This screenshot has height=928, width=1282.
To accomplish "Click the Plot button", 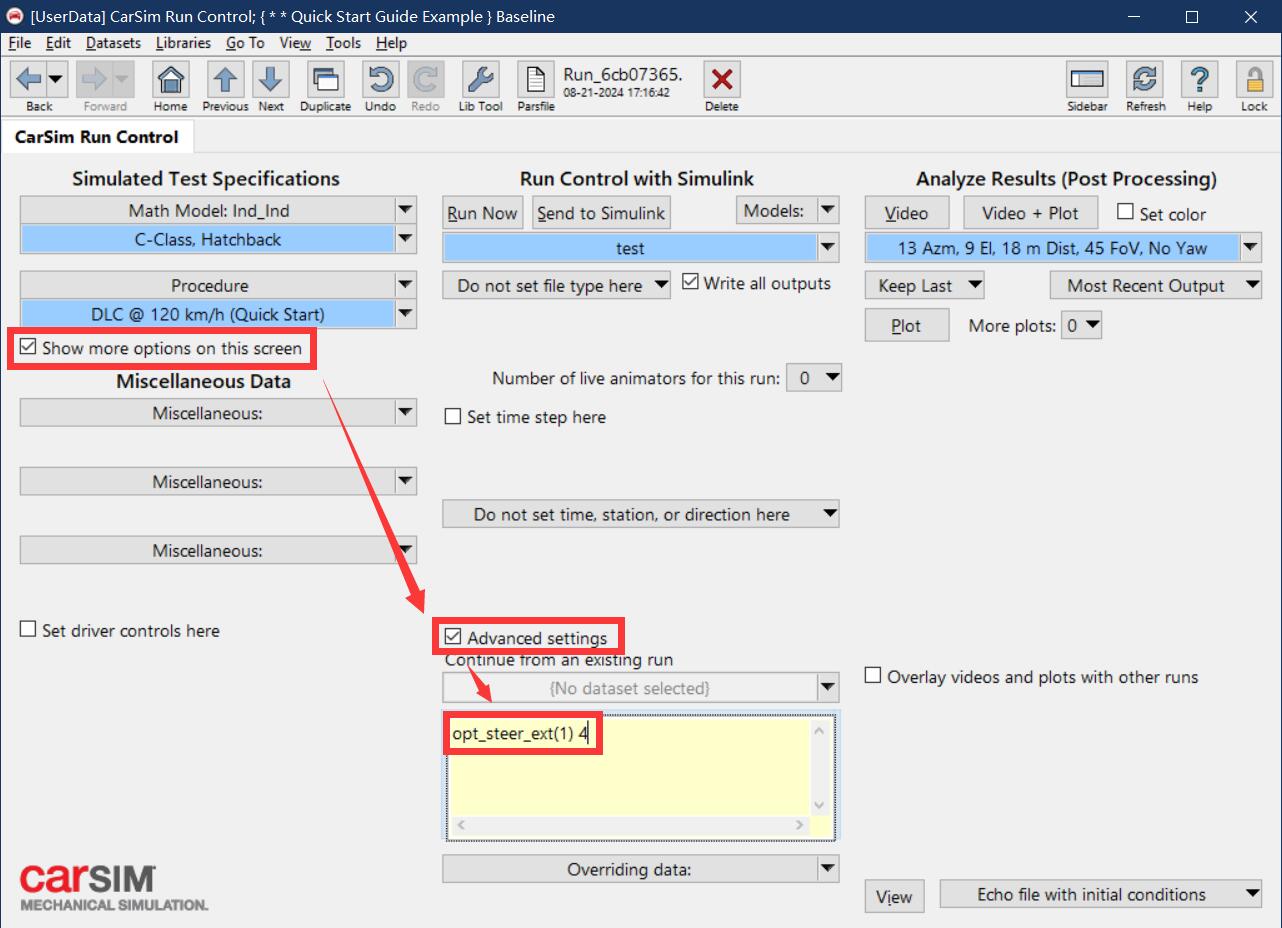I will (906, 325).
